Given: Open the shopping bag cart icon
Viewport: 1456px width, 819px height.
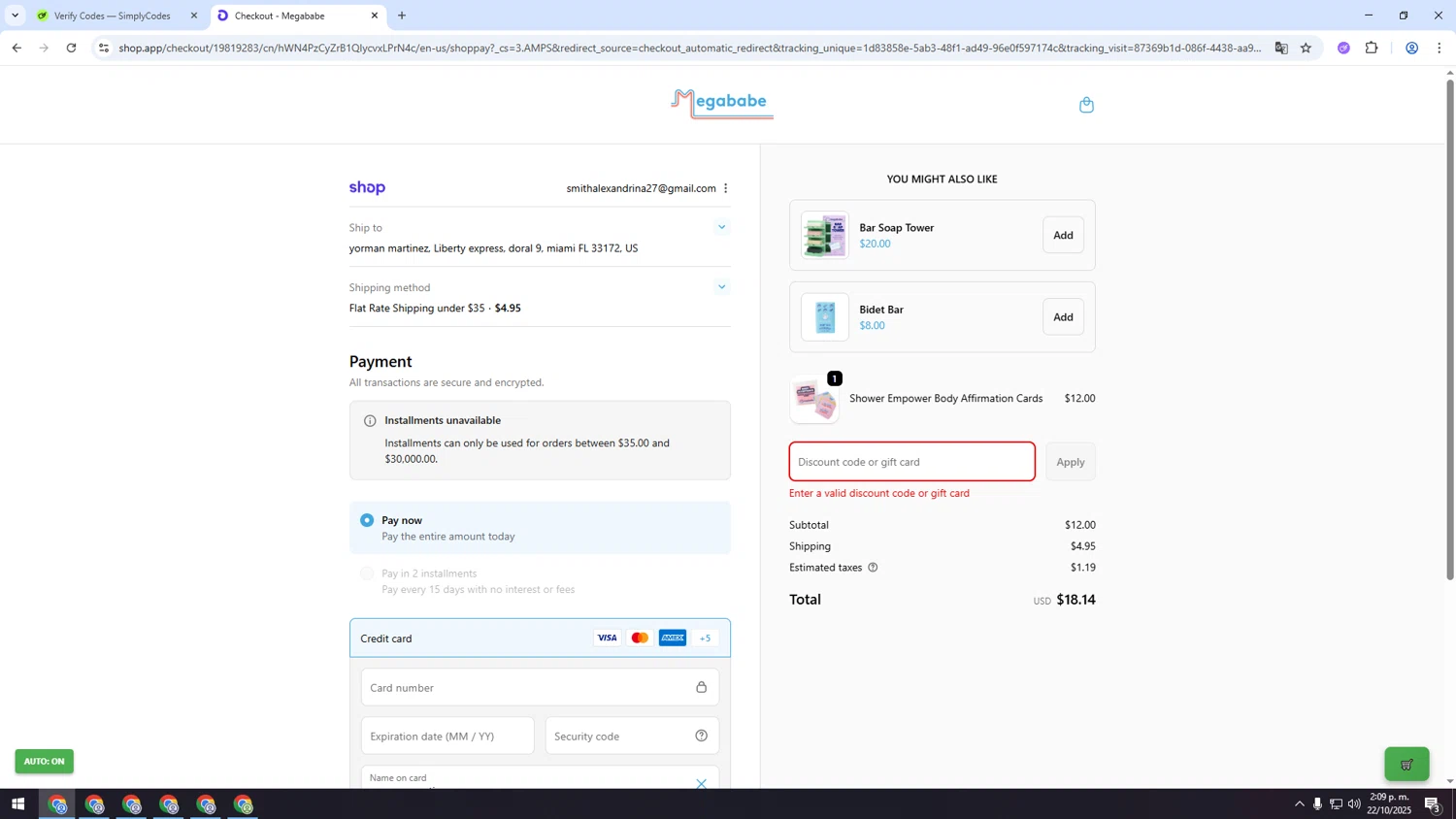Looking at the screenshot, I should pyautogui.click(x=1086, y=105).
